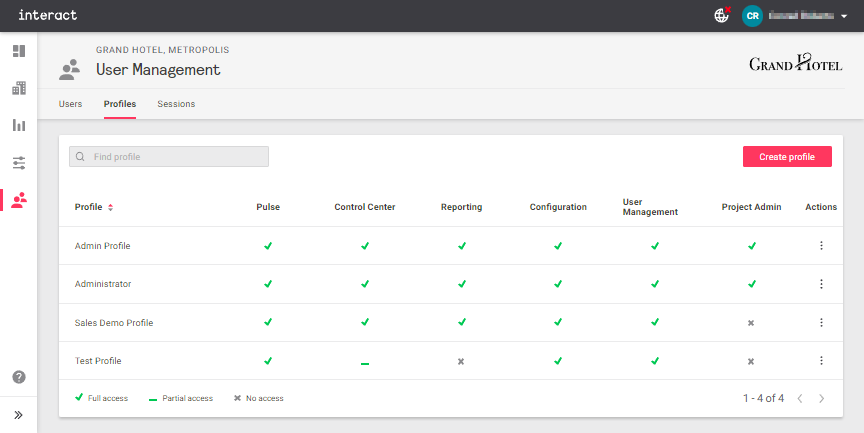Screen dimensions: 864x433
Task: Open actions menu for Test Profile
Action: pyautogui.click(x=821, y=361)
